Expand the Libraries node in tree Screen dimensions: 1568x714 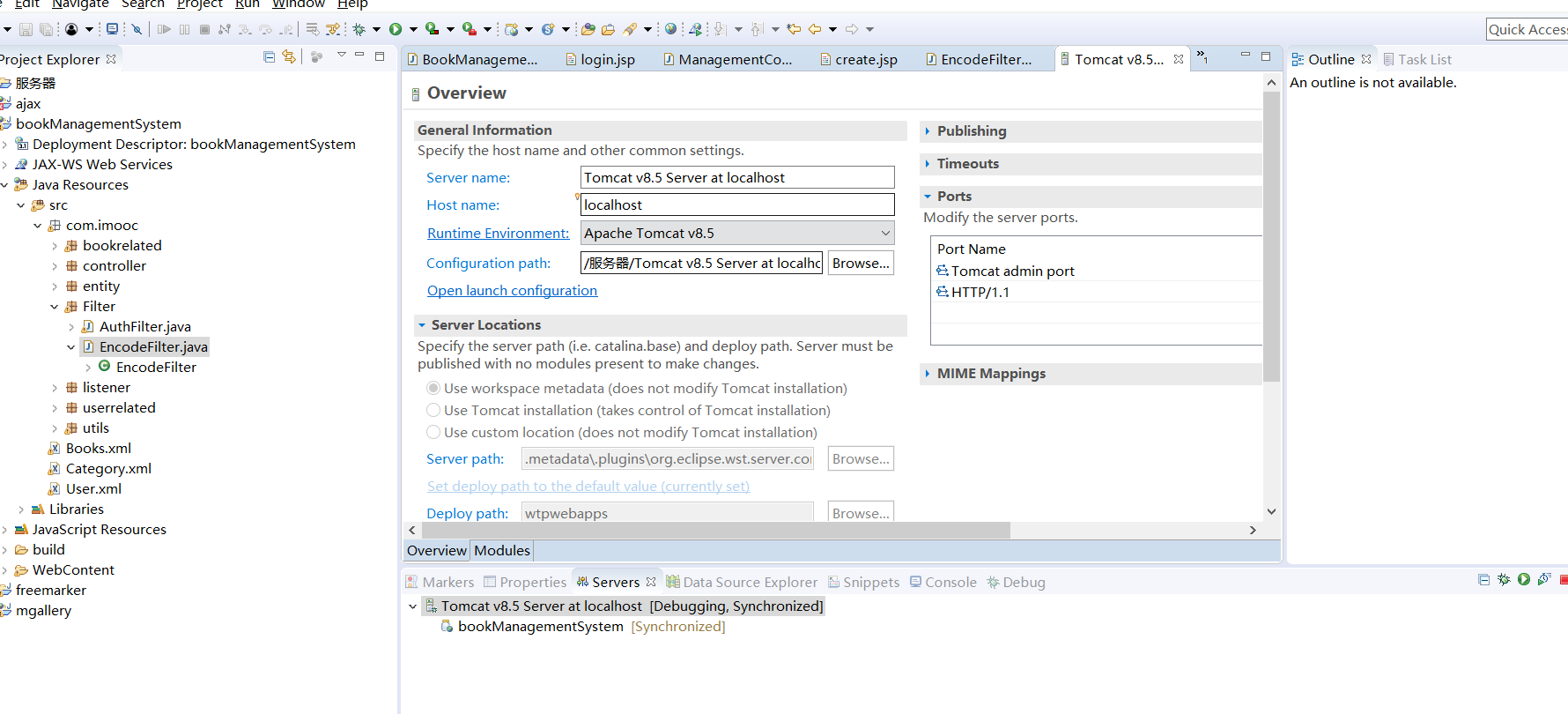coord(21,509)
